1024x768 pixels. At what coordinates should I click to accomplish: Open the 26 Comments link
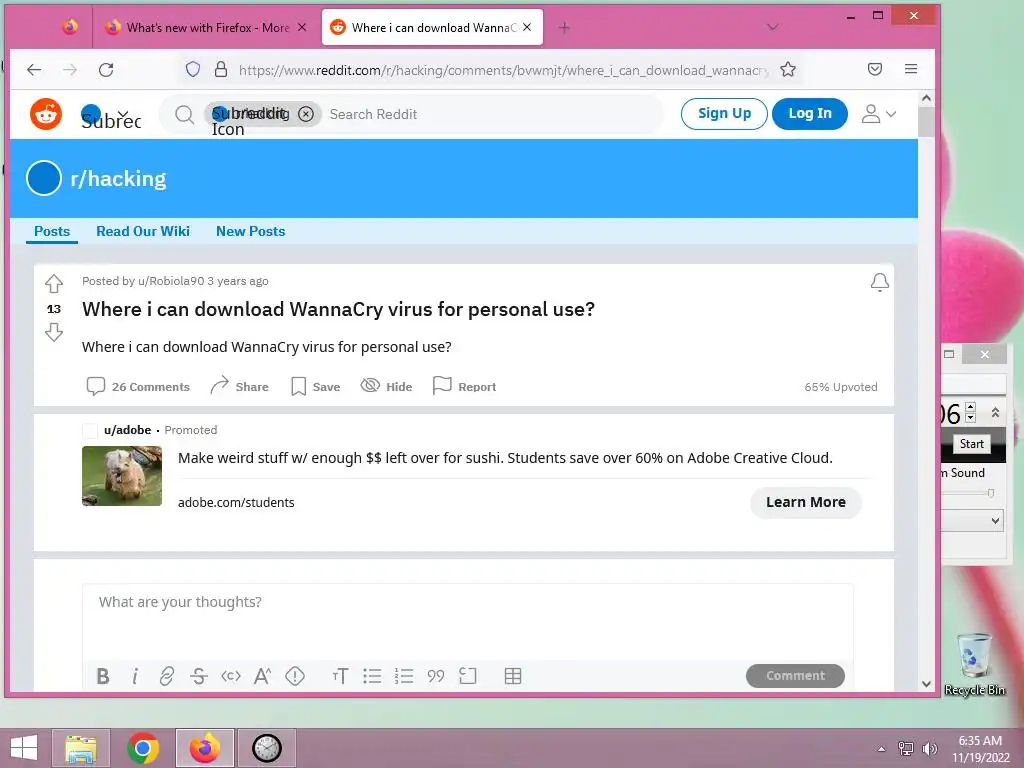(138, 387)
